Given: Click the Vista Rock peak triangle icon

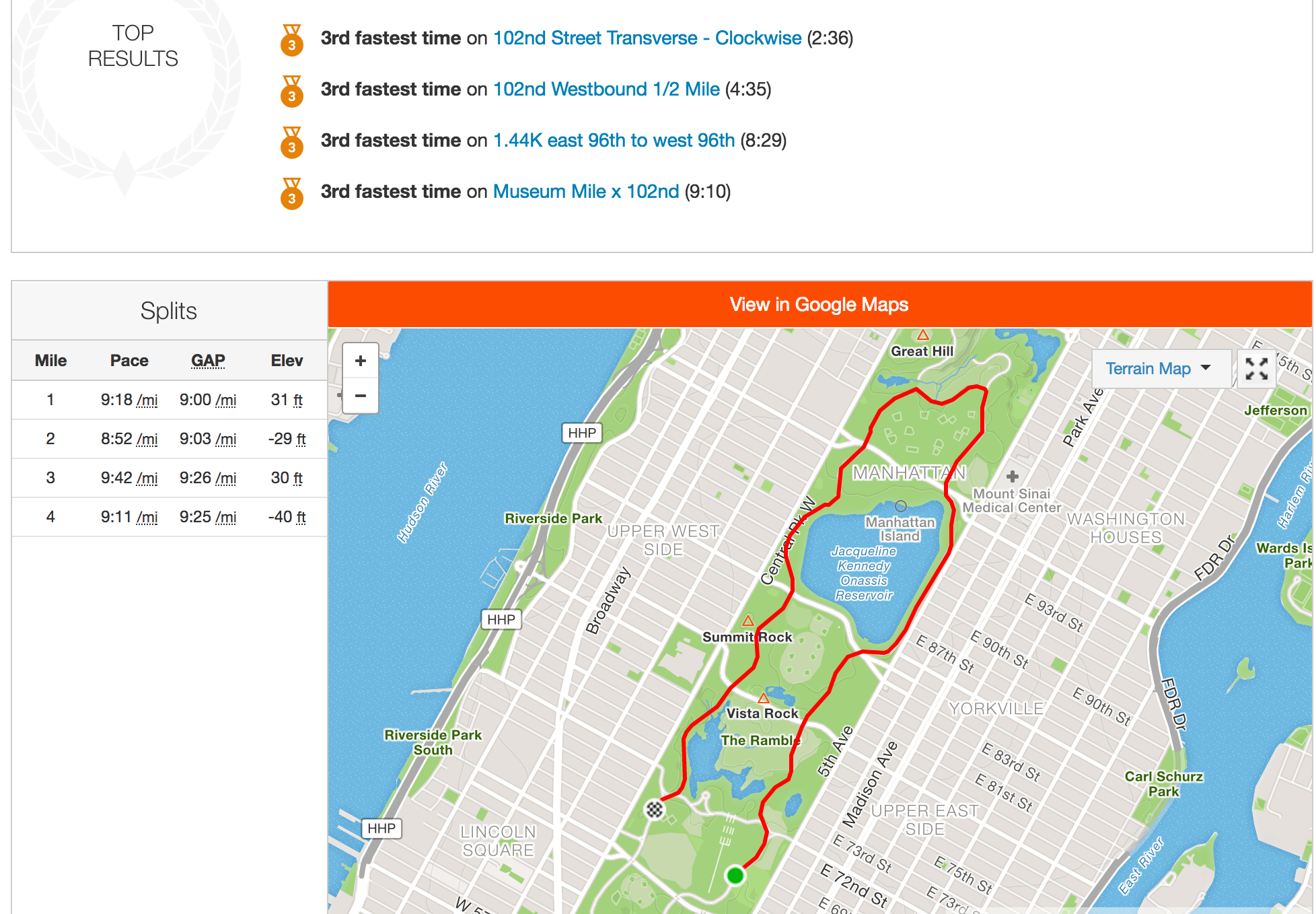Looking at the screenshot, I should pos(763,698).
